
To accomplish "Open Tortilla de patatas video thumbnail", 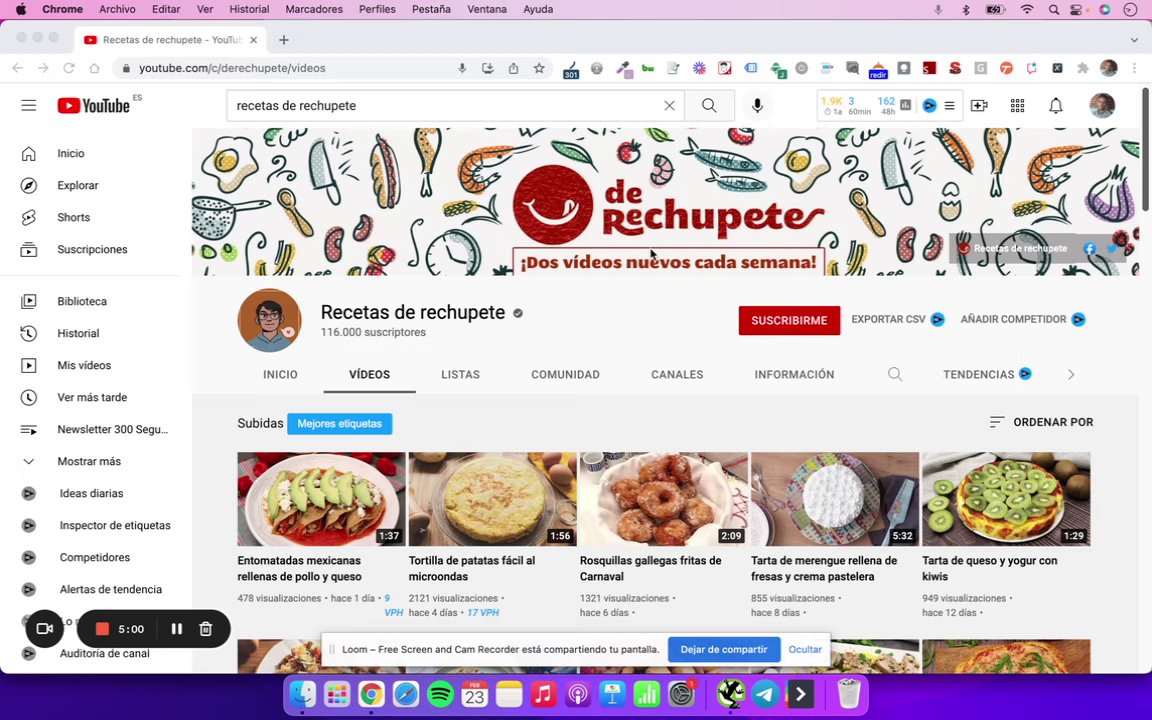I will click(x=492, y=500).
